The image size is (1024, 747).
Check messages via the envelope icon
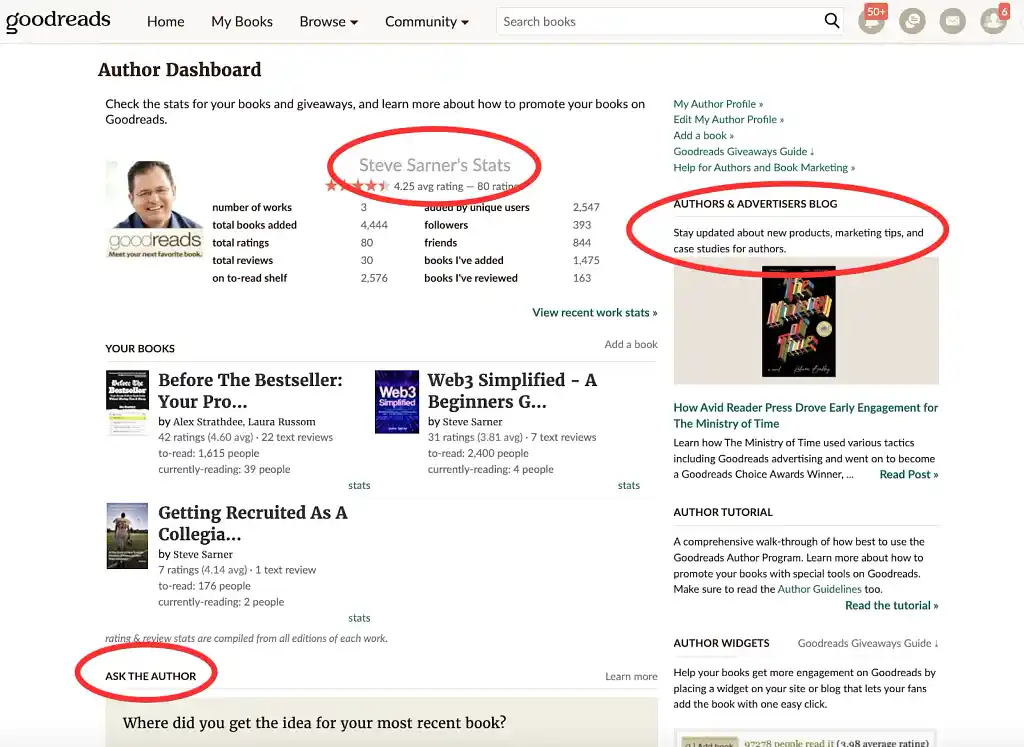[952, 21]
